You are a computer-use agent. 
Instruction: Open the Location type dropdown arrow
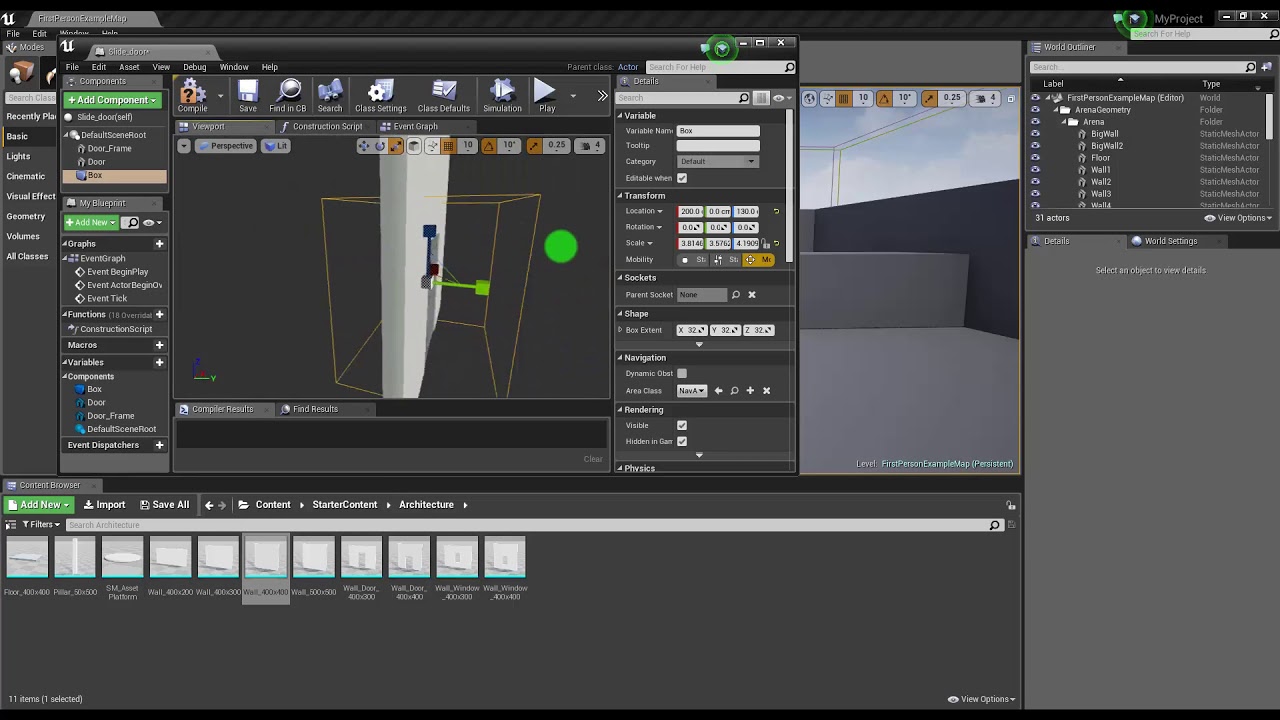[x=660, y=212]
